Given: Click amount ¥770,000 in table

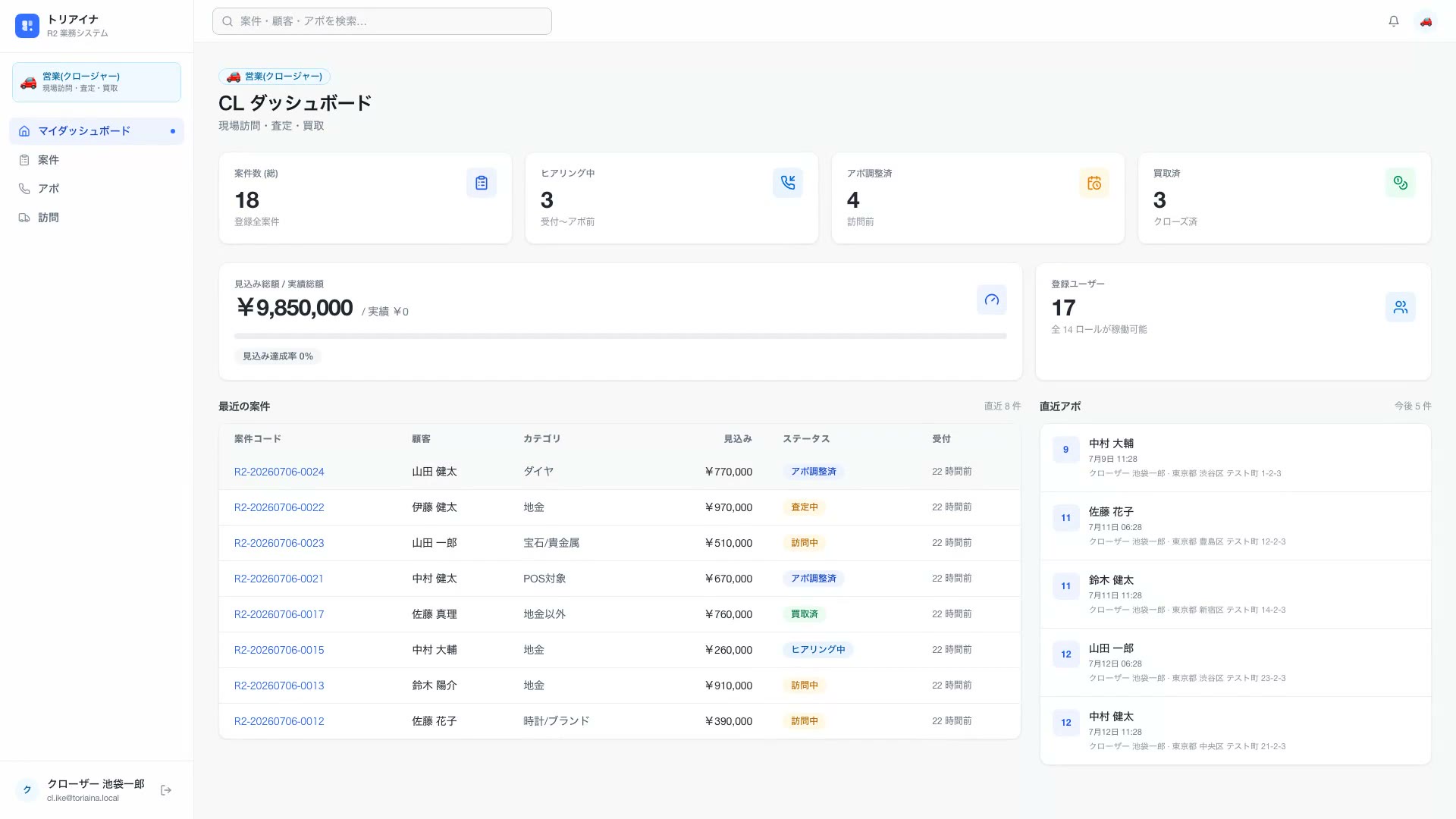Looking at the screenshot, I should pos(728,472).
